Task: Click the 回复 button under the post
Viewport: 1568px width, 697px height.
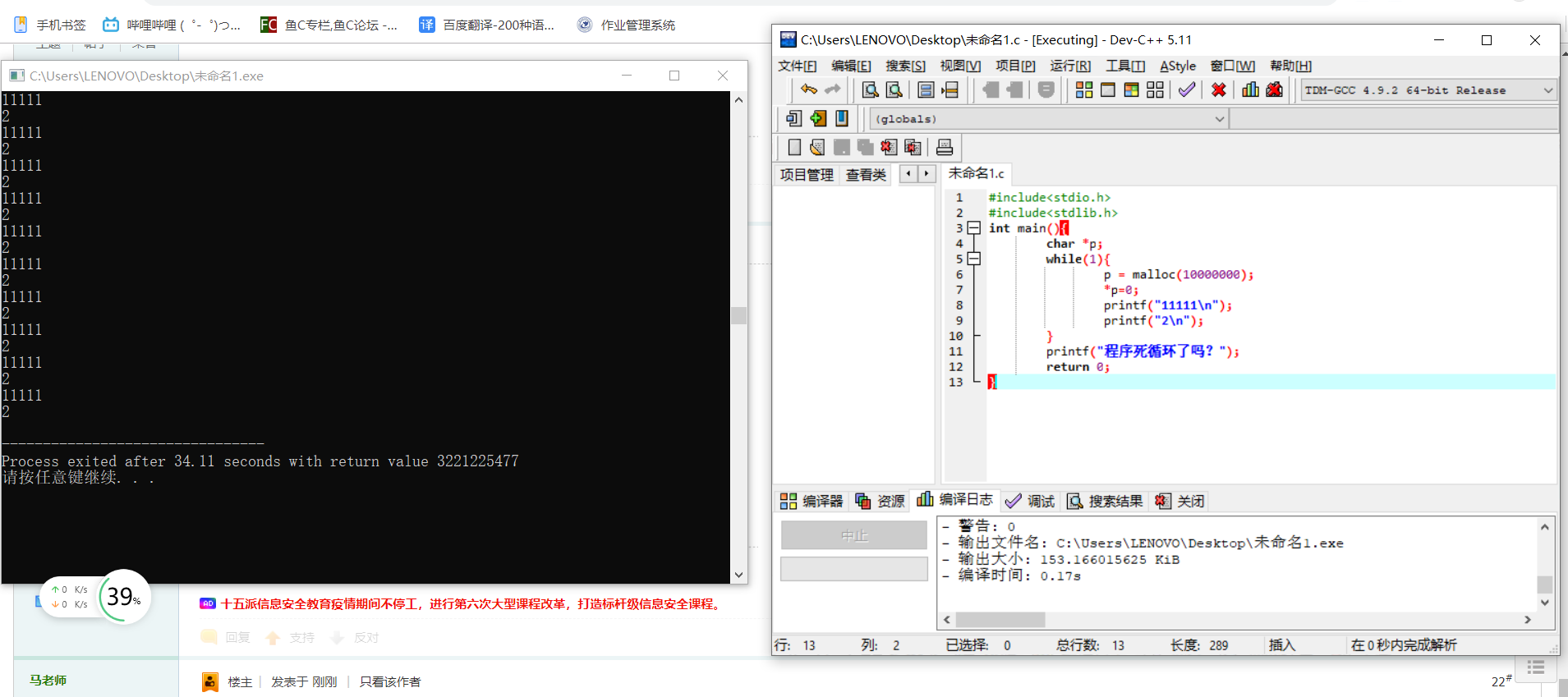Action: click(225, 637)
